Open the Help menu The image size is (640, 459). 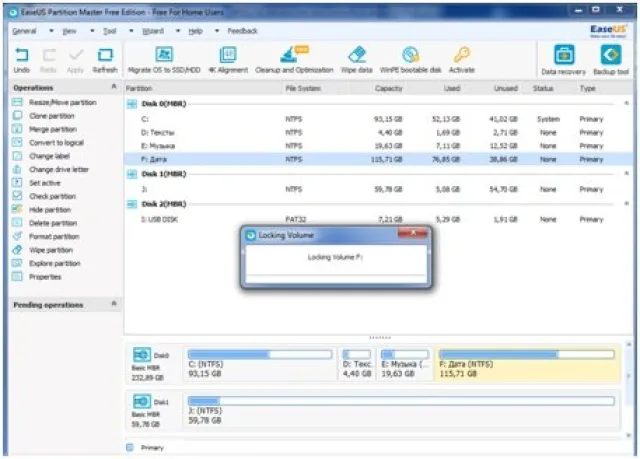pyautogui.click(x=196, y=31)
